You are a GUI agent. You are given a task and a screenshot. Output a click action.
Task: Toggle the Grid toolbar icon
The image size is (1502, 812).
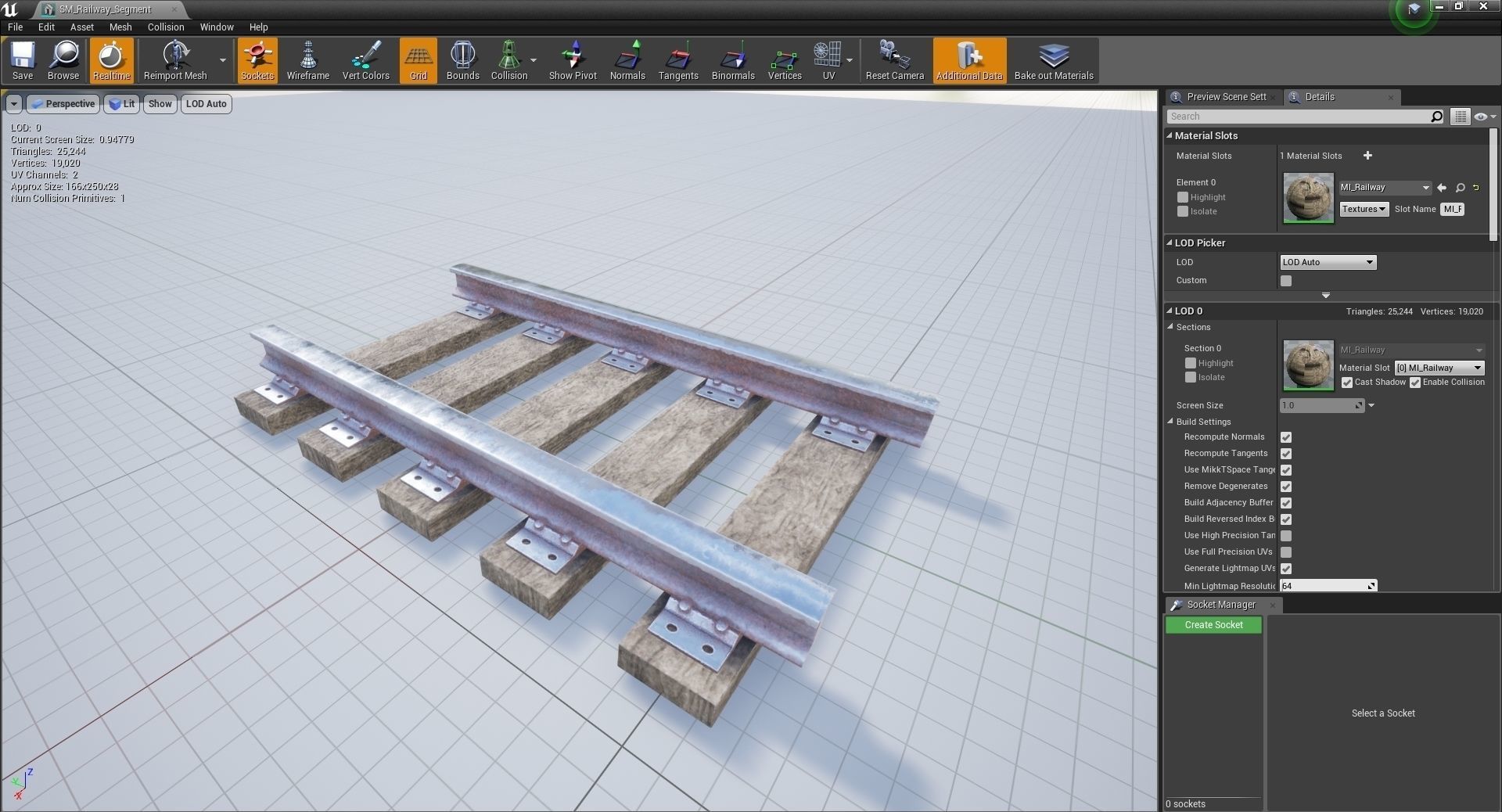click(418, 60)
